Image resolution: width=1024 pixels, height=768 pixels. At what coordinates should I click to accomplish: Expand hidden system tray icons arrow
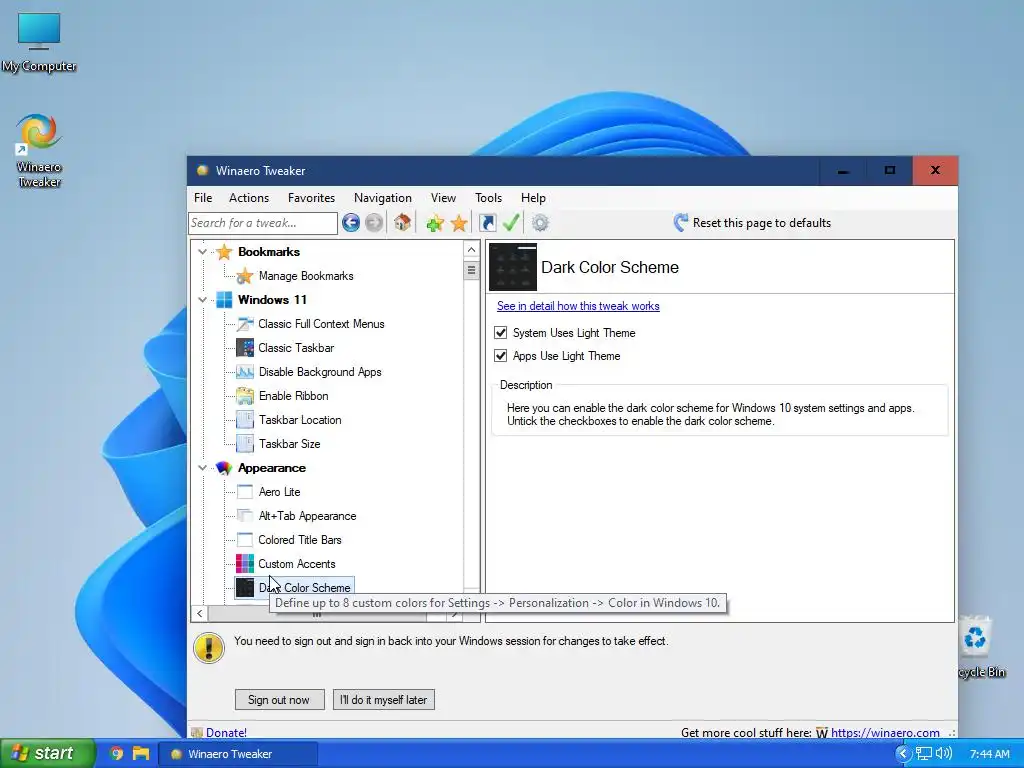point(903,754)
